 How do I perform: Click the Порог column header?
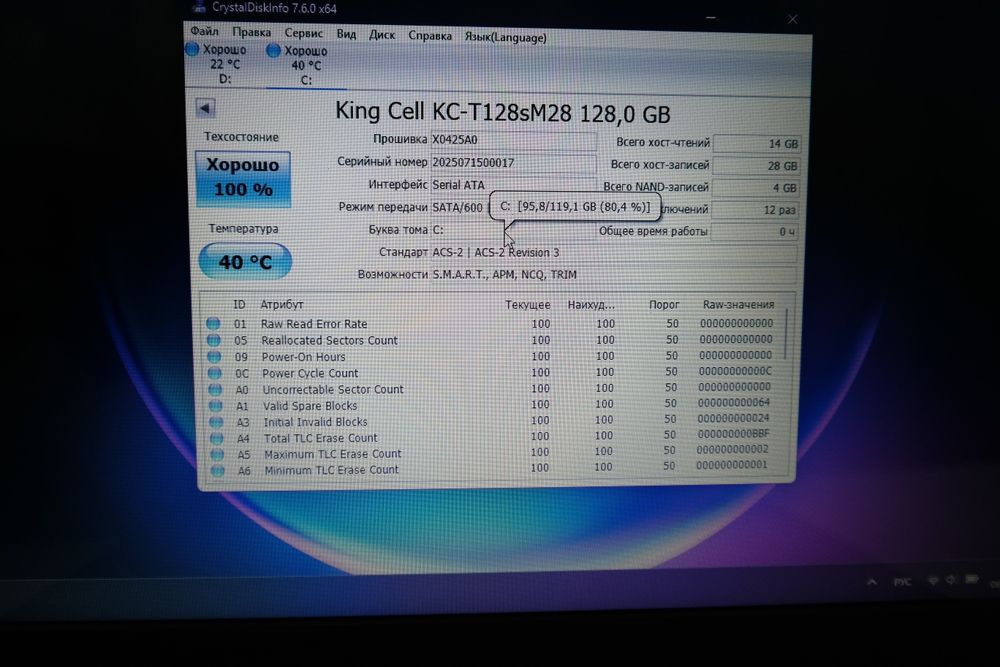[664, 305]
